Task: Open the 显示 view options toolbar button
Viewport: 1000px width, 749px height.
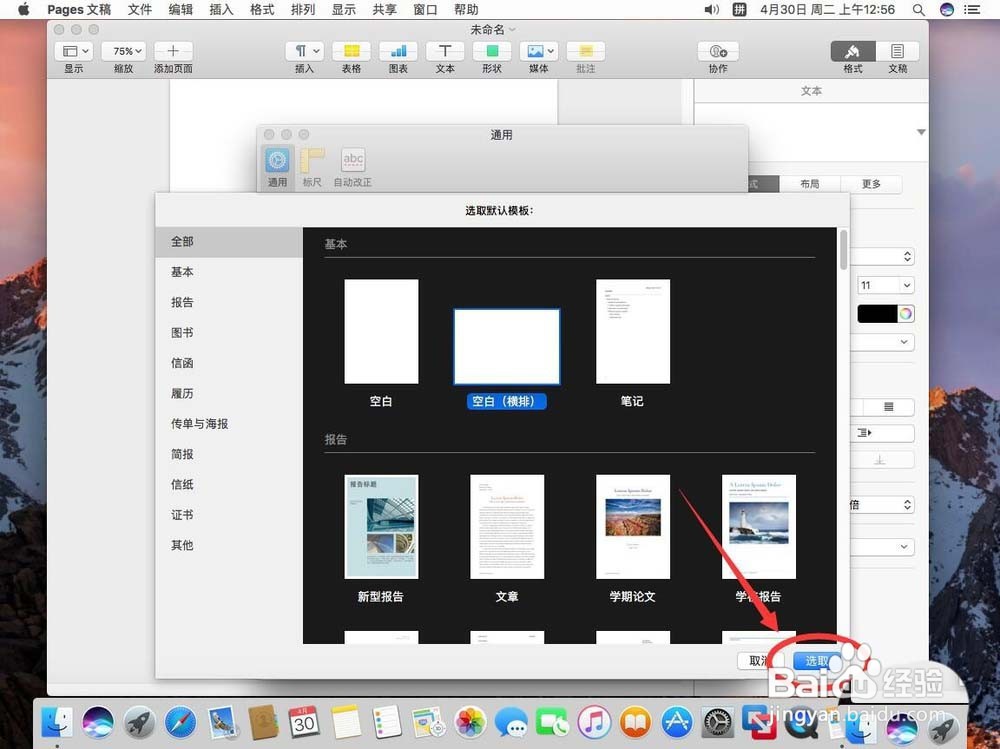Action: tap(74, 51)
